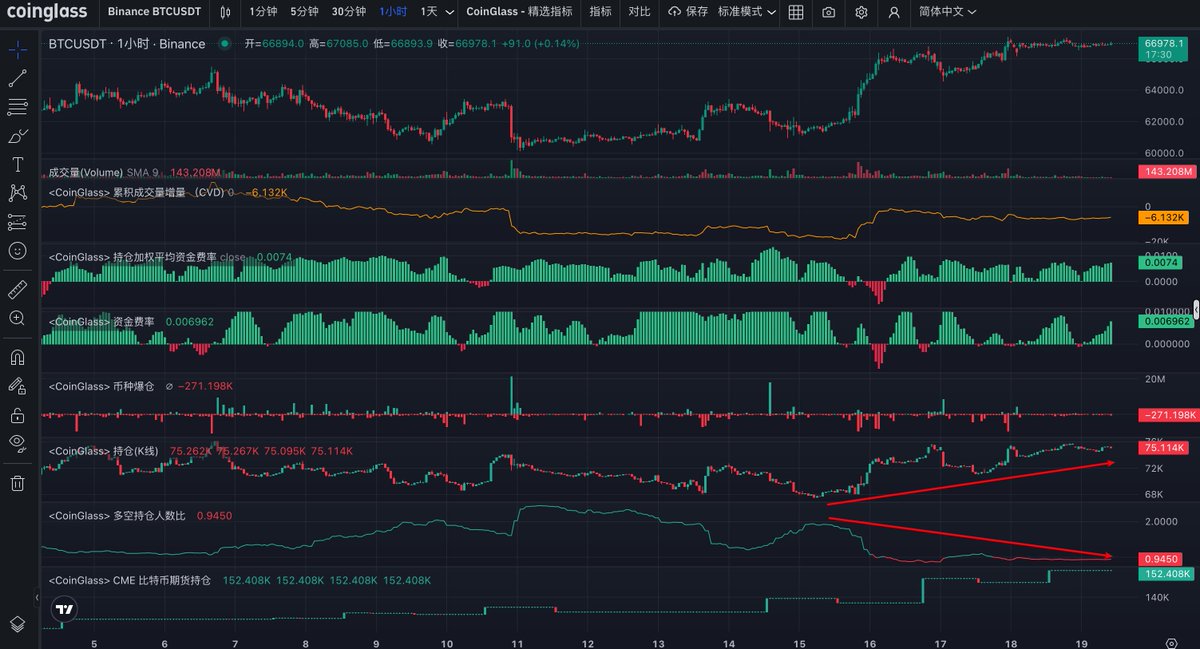Screen dimensions: 1200x649
Task: Click the BTCUSDT · 1小时 · Binance title
Action: 127,44
